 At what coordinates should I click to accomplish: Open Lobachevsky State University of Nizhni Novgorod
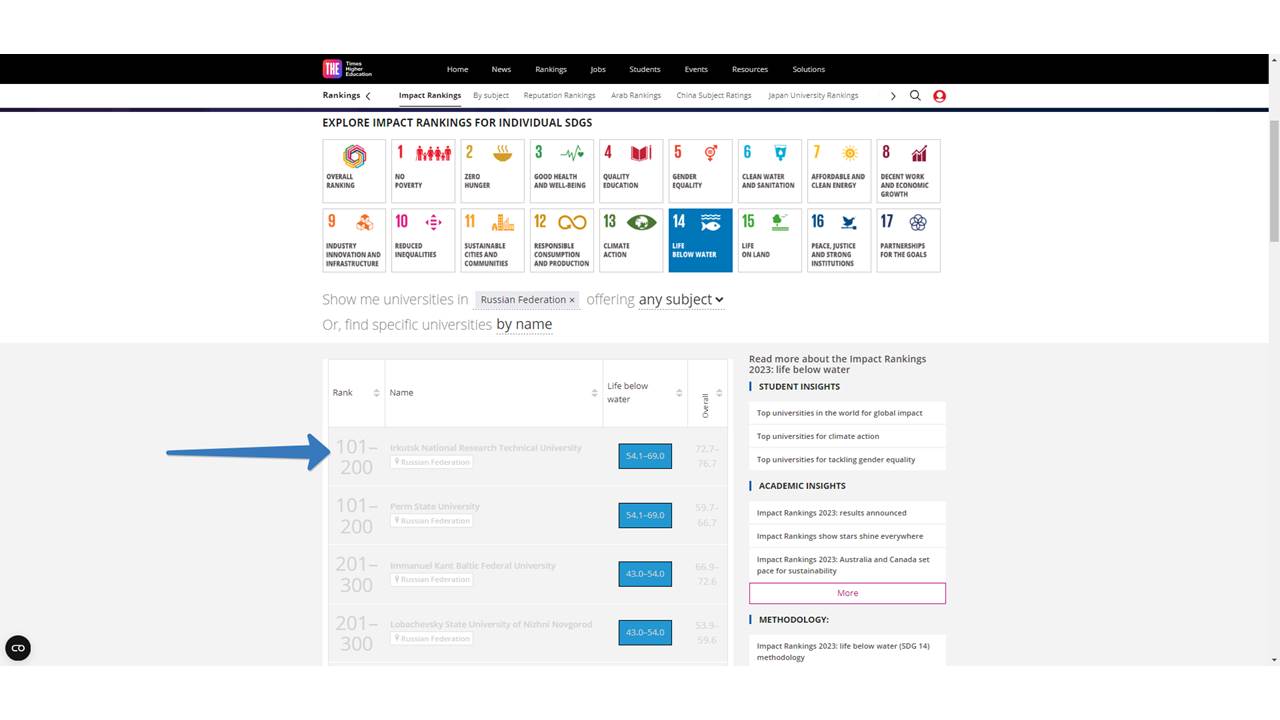491,624
